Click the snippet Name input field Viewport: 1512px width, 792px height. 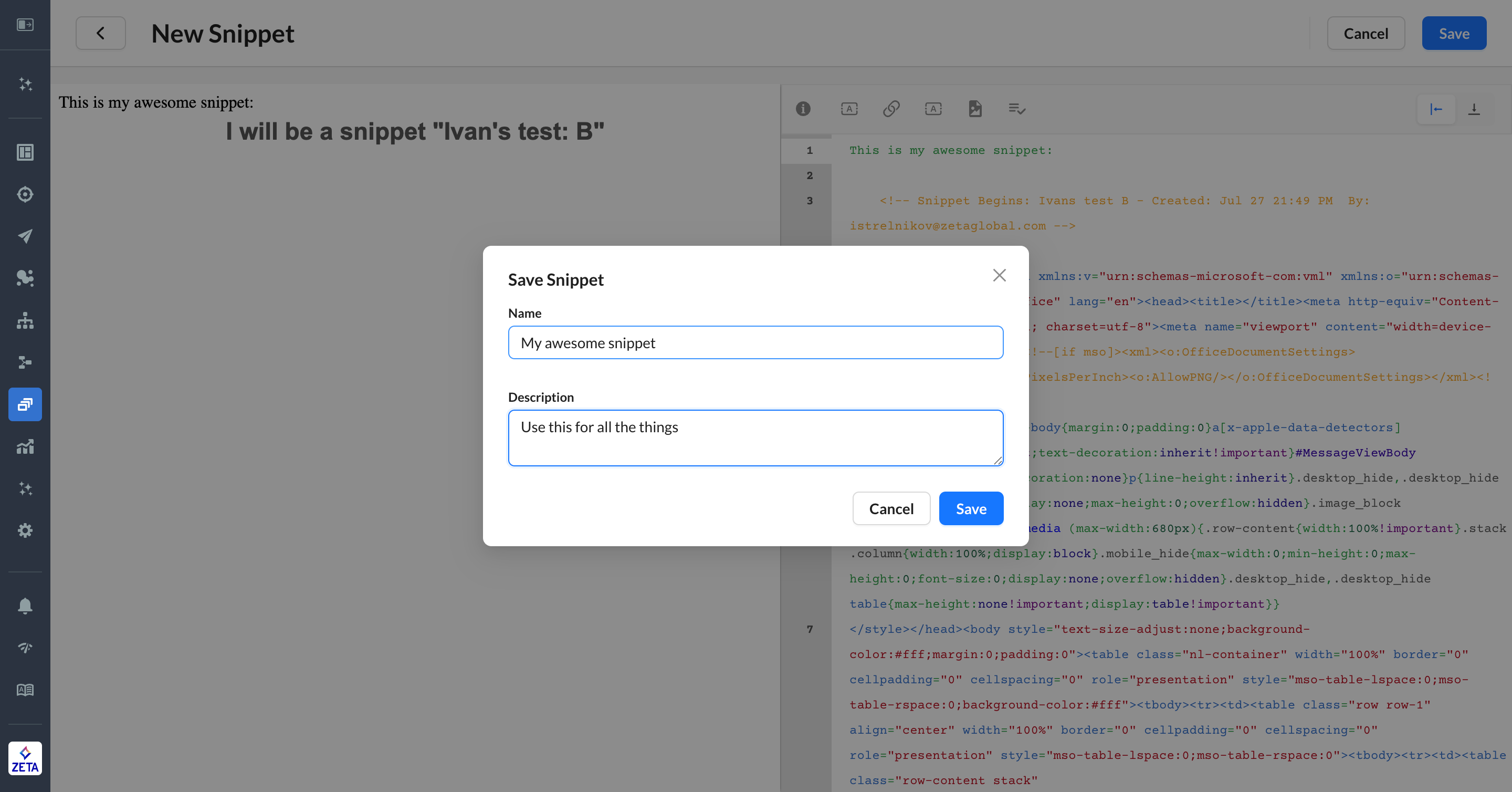(x=755, y=343)
